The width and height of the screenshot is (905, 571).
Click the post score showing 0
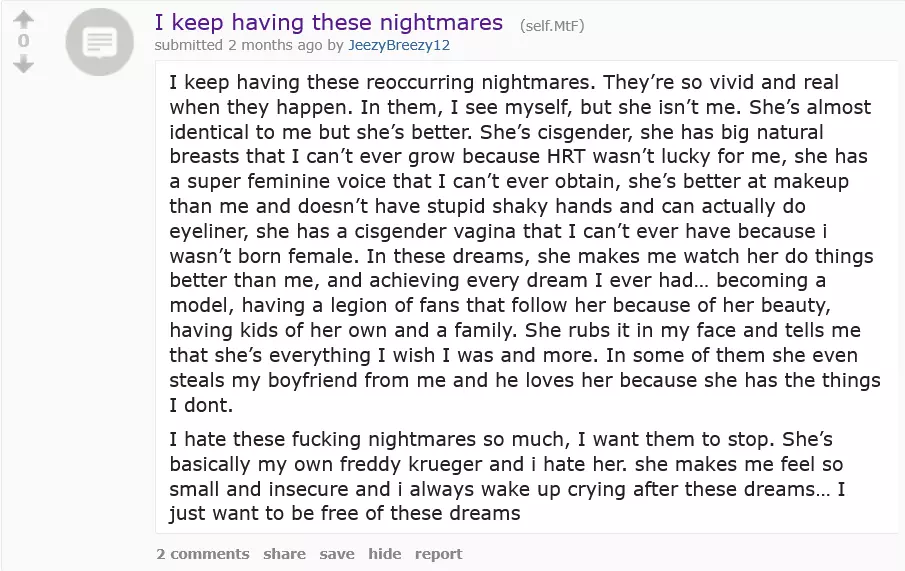tap(24, 42)
